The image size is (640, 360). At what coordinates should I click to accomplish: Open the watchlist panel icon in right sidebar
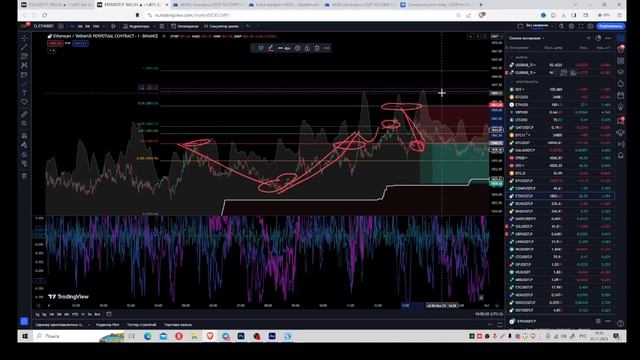pyautogui.click(x=621, y=38)
